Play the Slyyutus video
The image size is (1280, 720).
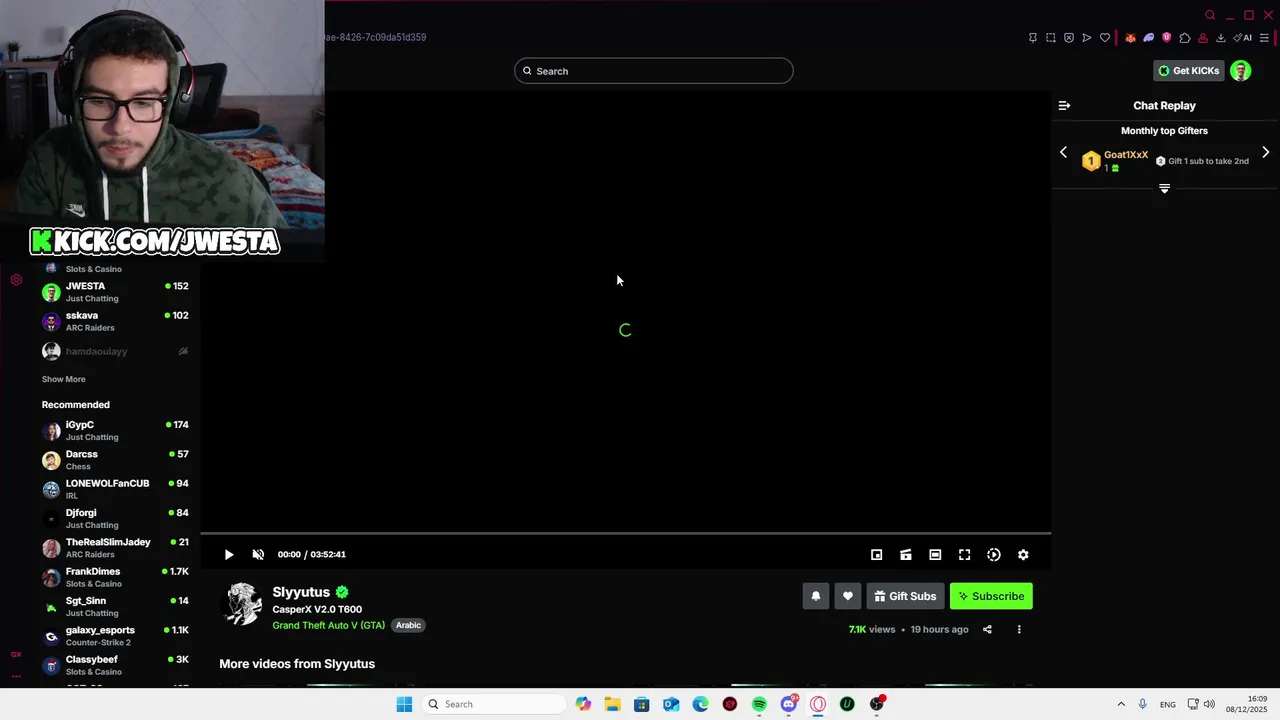[229, 554]
